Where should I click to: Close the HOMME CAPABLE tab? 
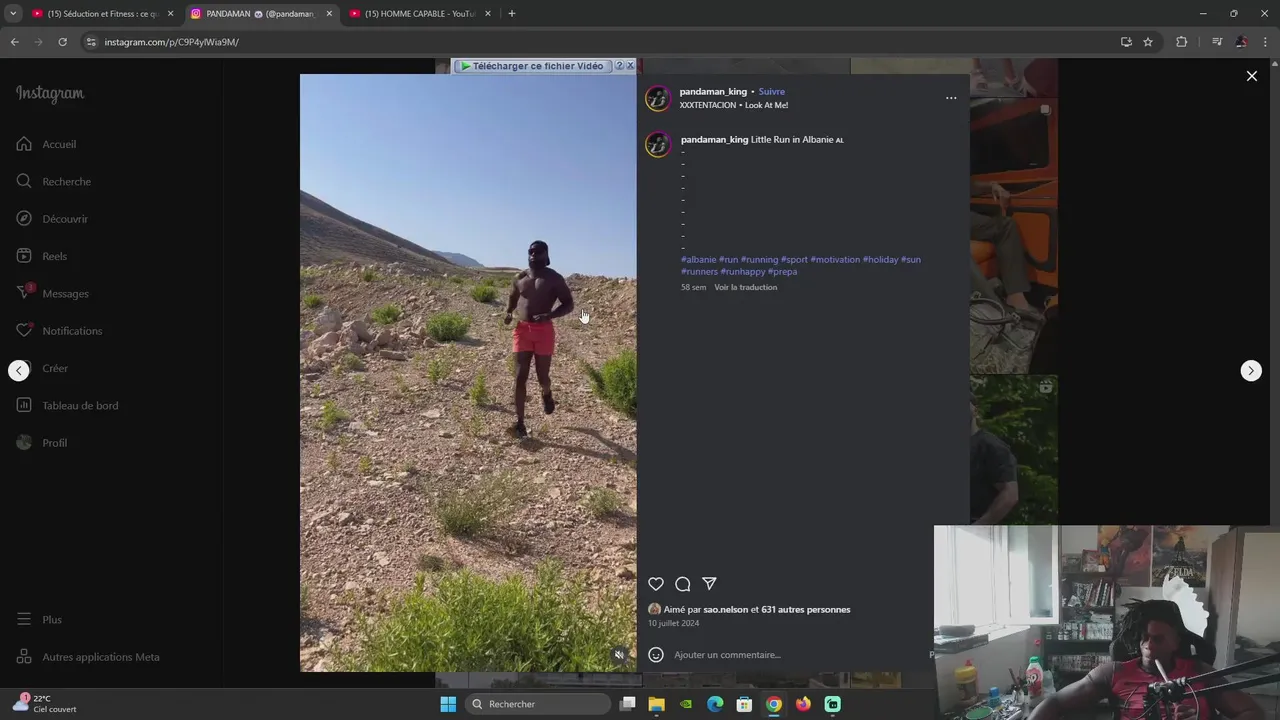(488, 14)
